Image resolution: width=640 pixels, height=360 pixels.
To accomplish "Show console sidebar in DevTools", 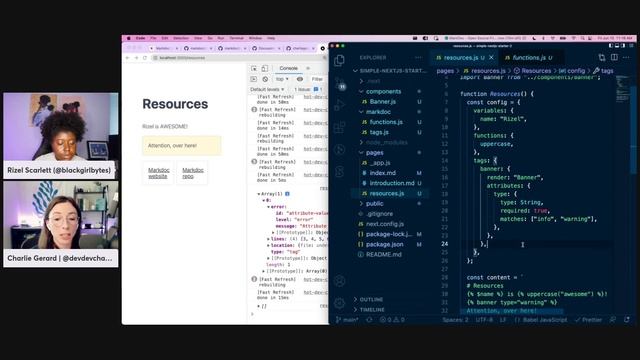I will (253, 79).
